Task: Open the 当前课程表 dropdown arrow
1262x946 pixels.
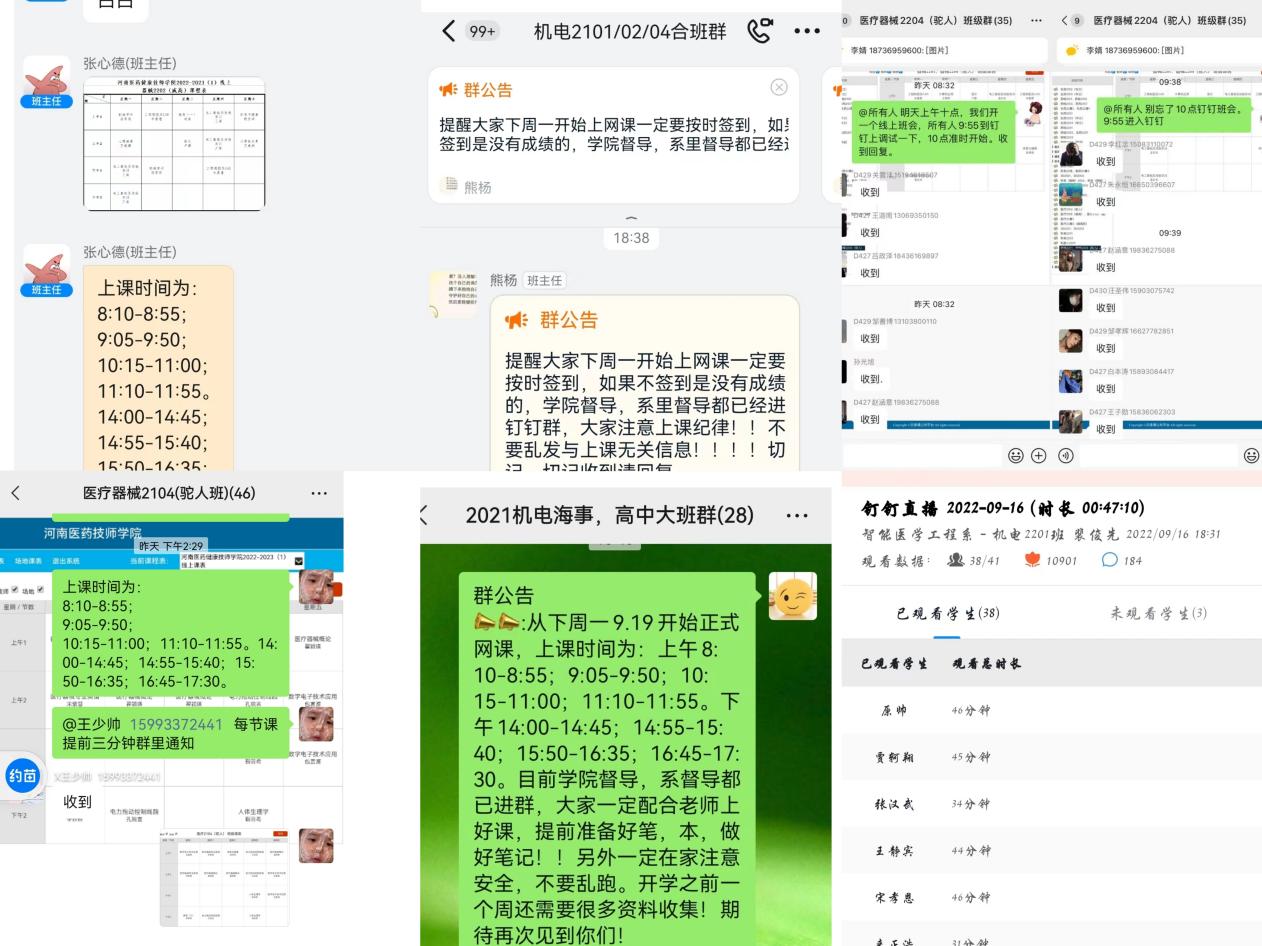Action: (298, 562)
